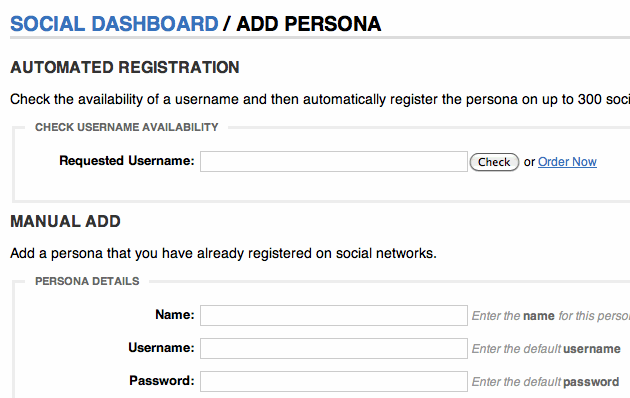Click the Add Persona page title
The height and width of the screenshot is (398, 630).
click(x=309, y=24)
